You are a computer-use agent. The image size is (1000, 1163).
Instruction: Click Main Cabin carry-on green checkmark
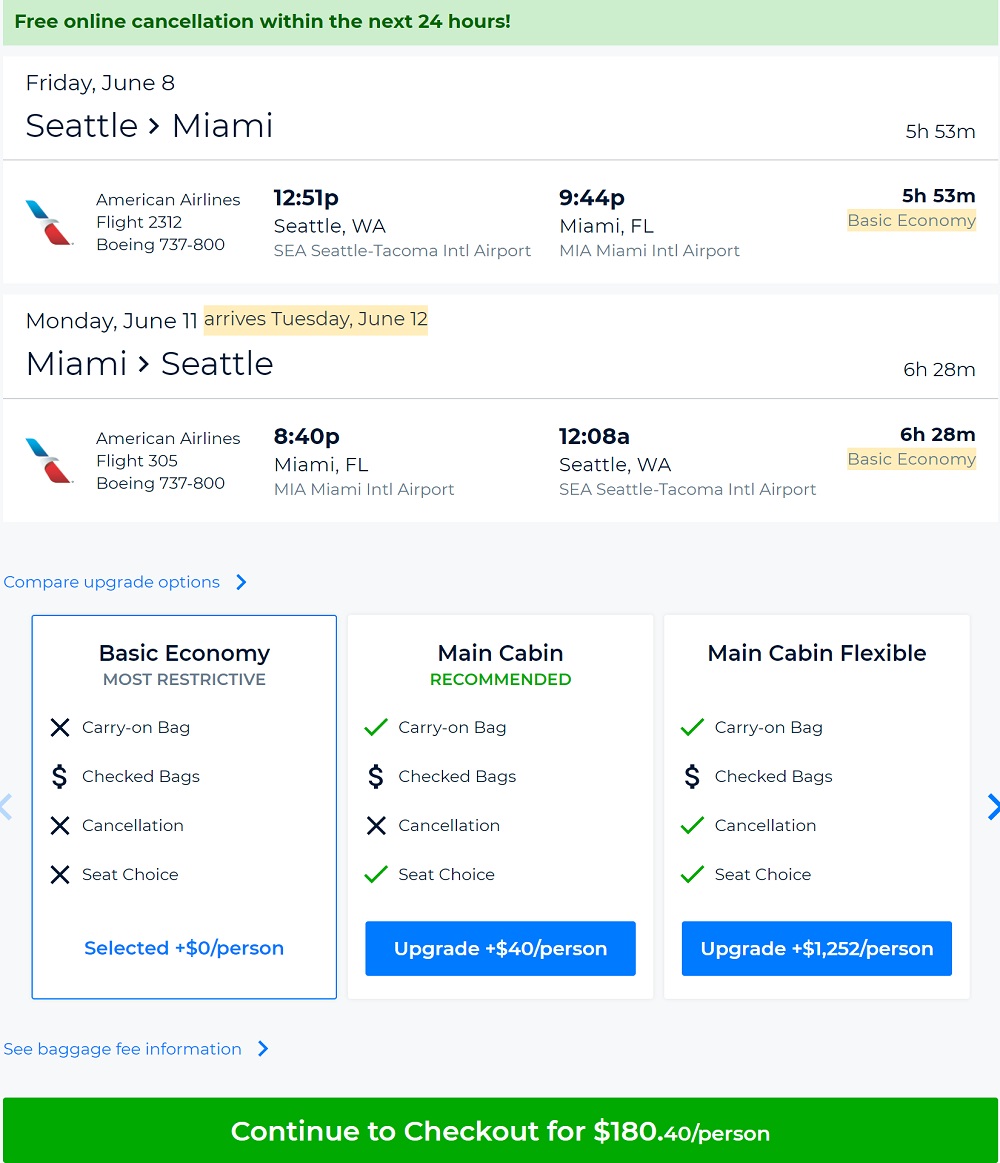click(x=376, y=727)
